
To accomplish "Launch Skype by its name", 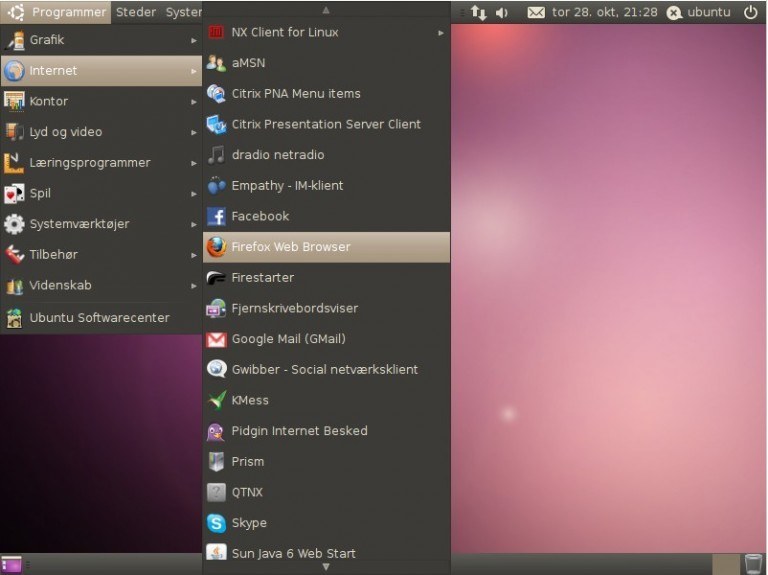I will coord(249,523).
